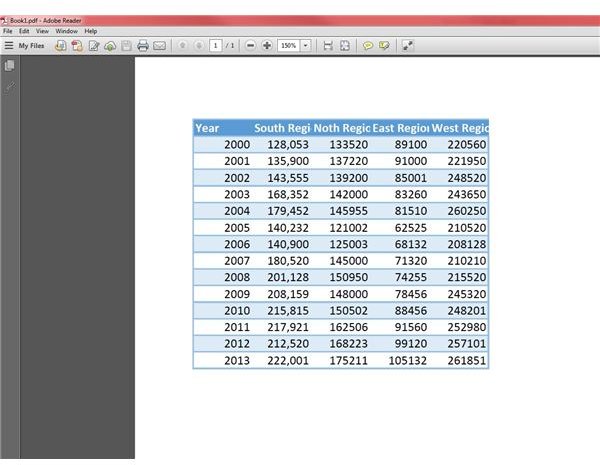
Task: Click the year cell 2000
Action: [237, 145]
